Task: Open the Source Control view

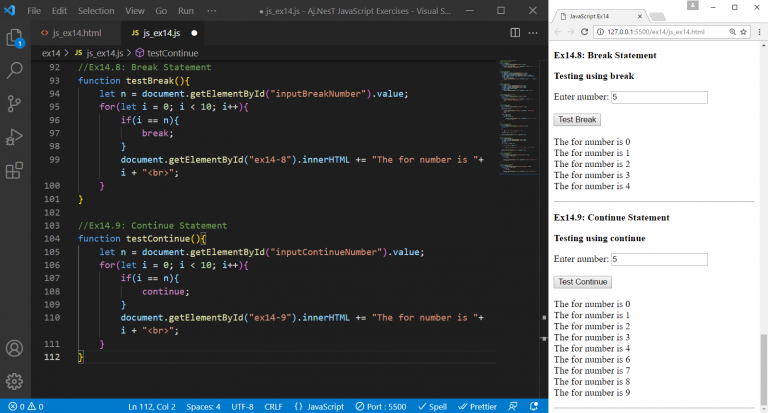Action: pyautogui.click(x=15, y=104)
